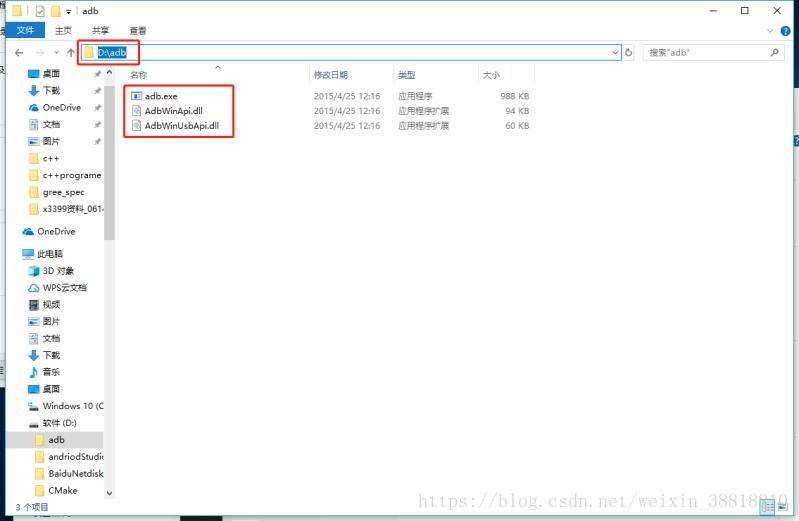
Task: Open the x3399资料 folder in sidebar
Action: click(72, 209)
